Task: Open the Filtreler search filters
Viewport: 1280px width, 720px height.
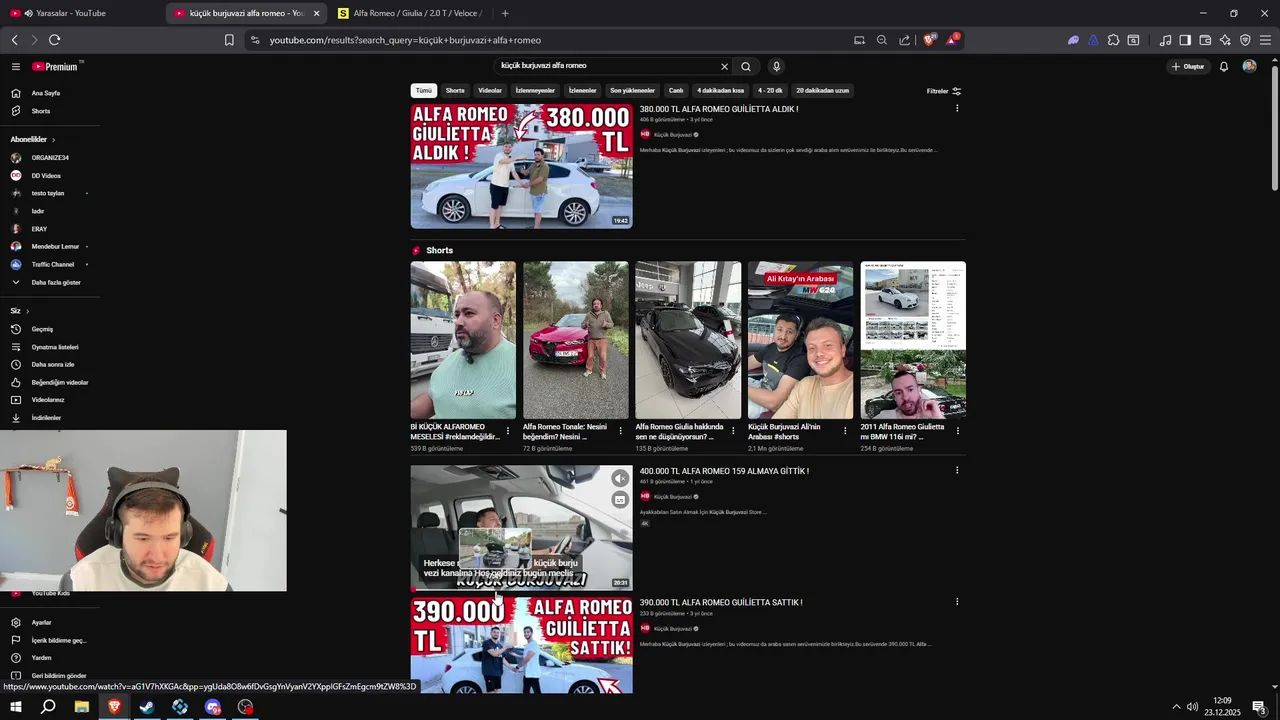Action: point(944,91)
